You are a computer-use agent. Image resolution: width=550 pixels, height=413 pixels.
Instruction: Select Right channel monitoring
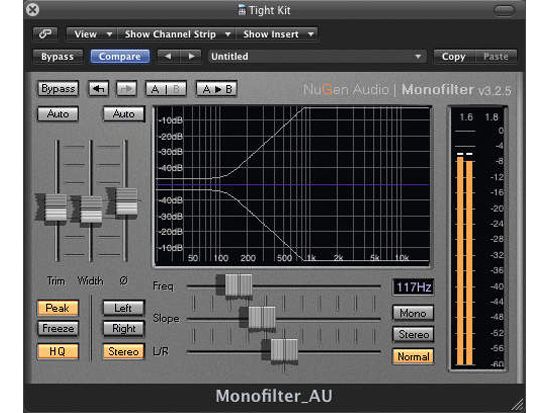click(x=123, y=328)
